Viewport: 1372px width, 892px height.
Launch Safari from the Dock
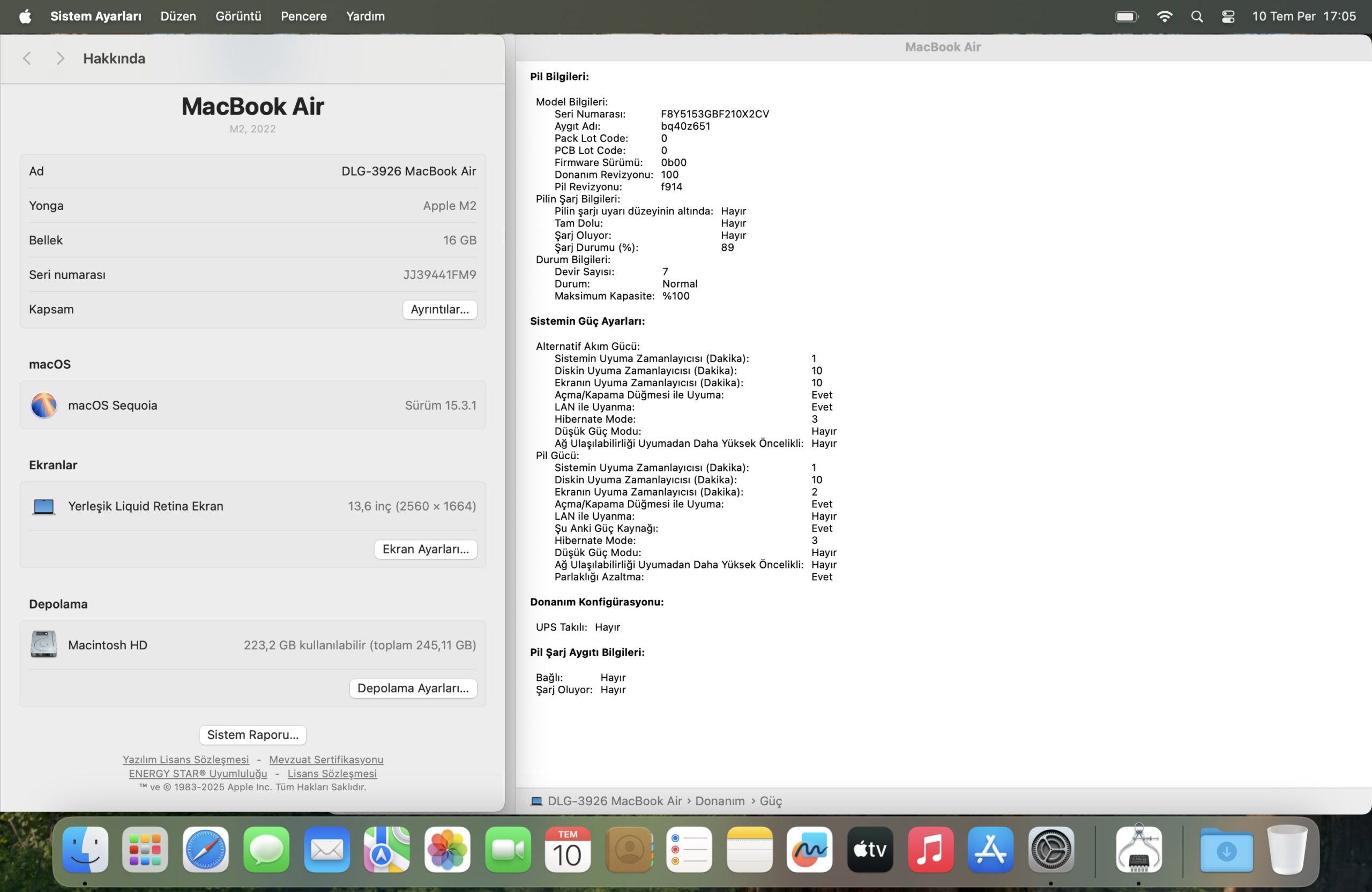coord(205,849)
